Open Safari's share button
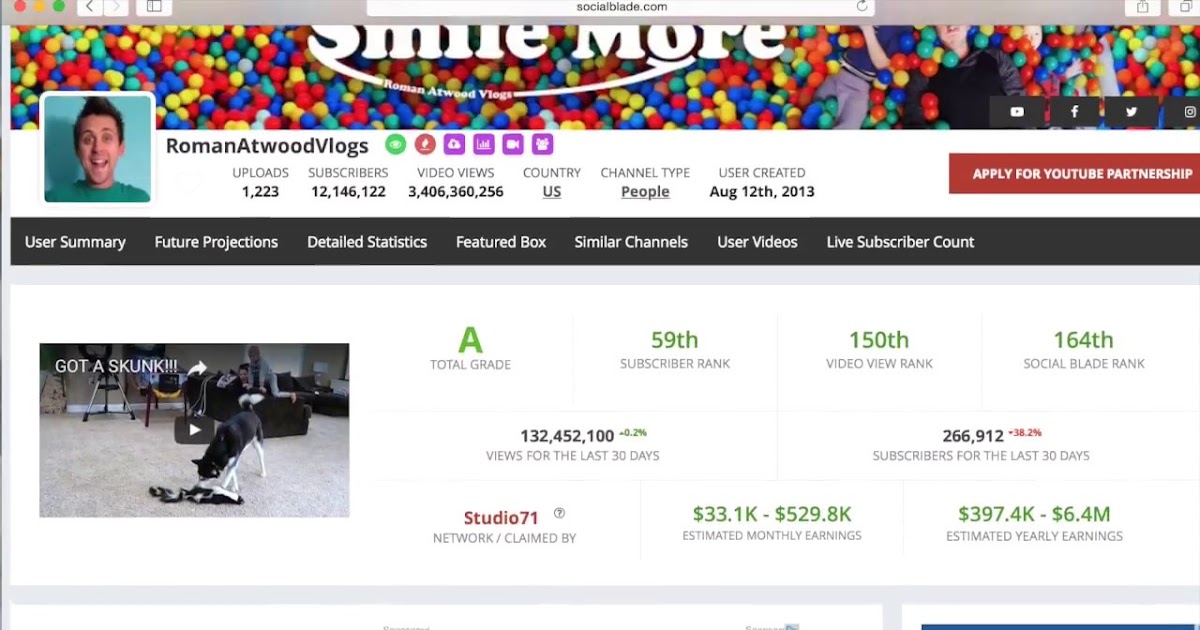The image size is (1200, 630). (1142, 6)
